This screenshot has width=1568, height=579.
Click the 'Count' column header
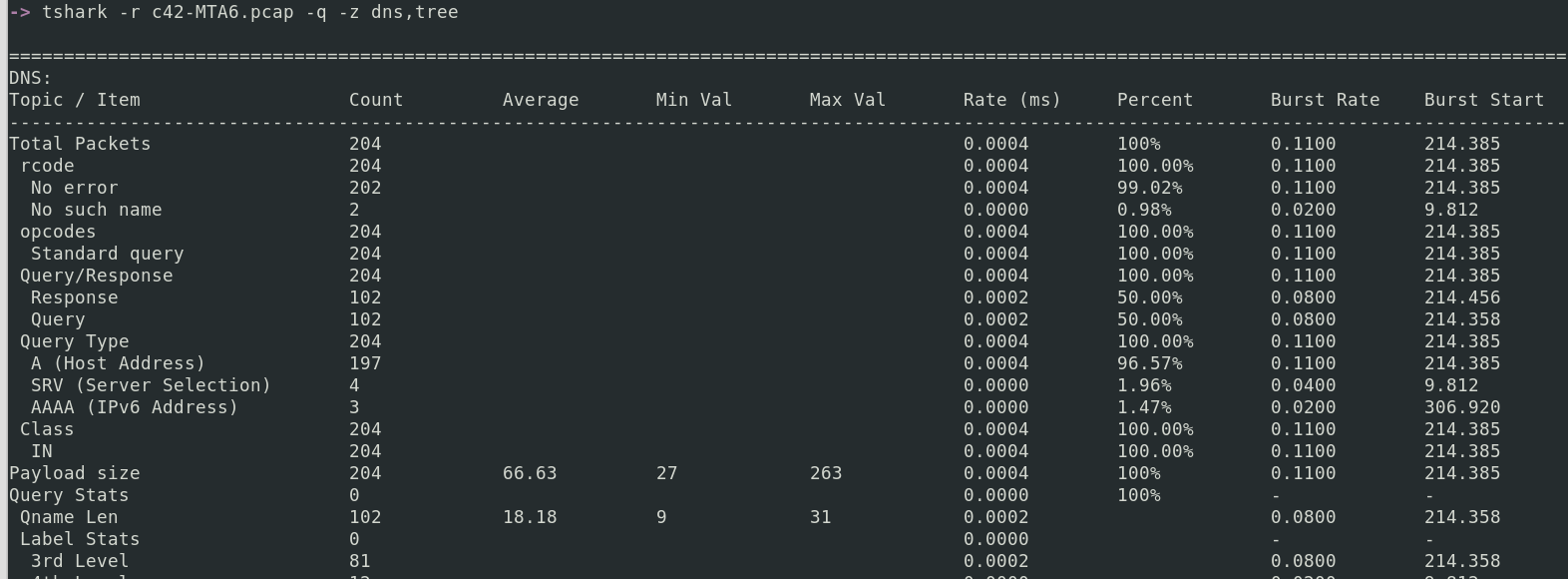click(x=376, y=100)
